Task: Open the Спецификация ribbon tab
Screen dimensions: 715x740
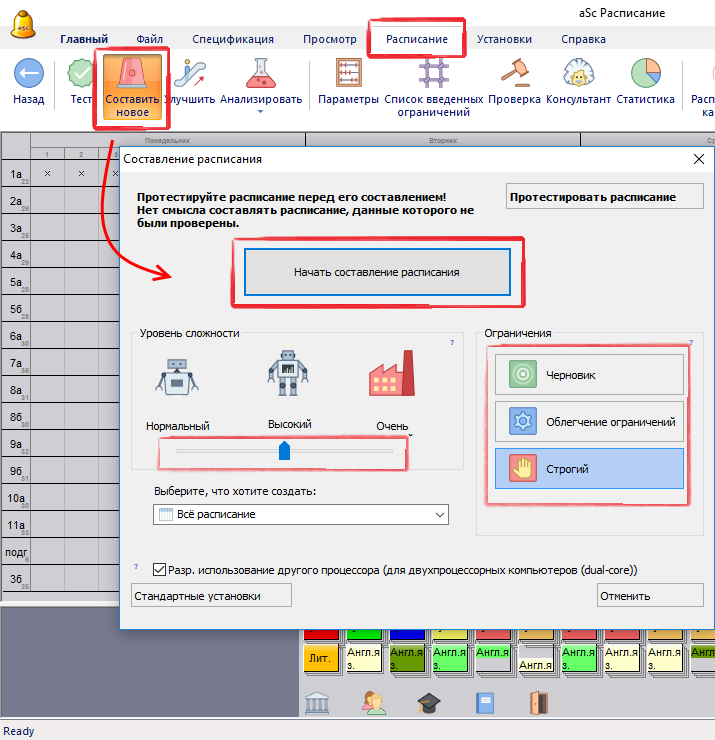Action: 233,39
